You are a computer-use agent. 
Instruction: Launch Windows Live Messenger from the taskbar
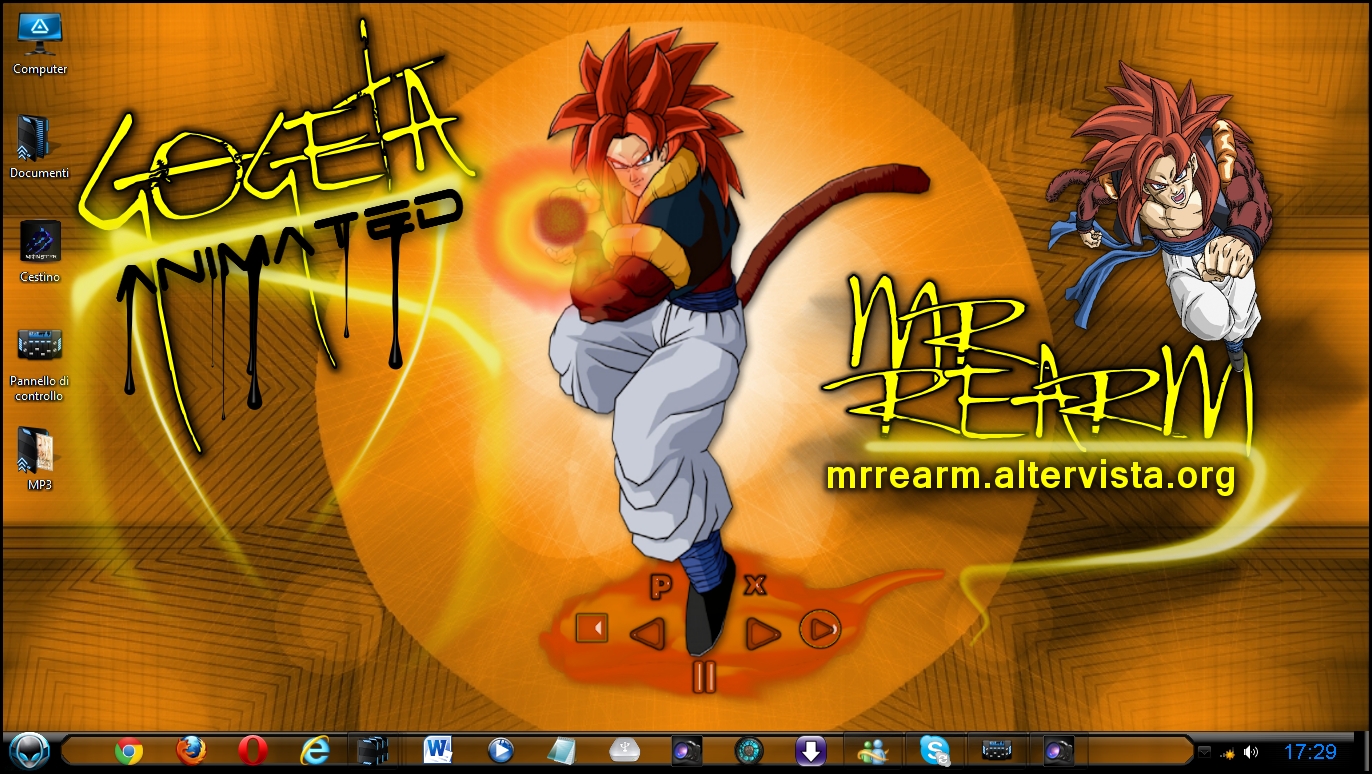[x=873, y=751]
